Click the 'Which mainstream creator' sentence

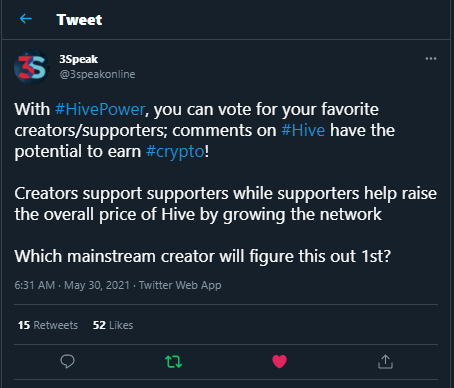203,256
